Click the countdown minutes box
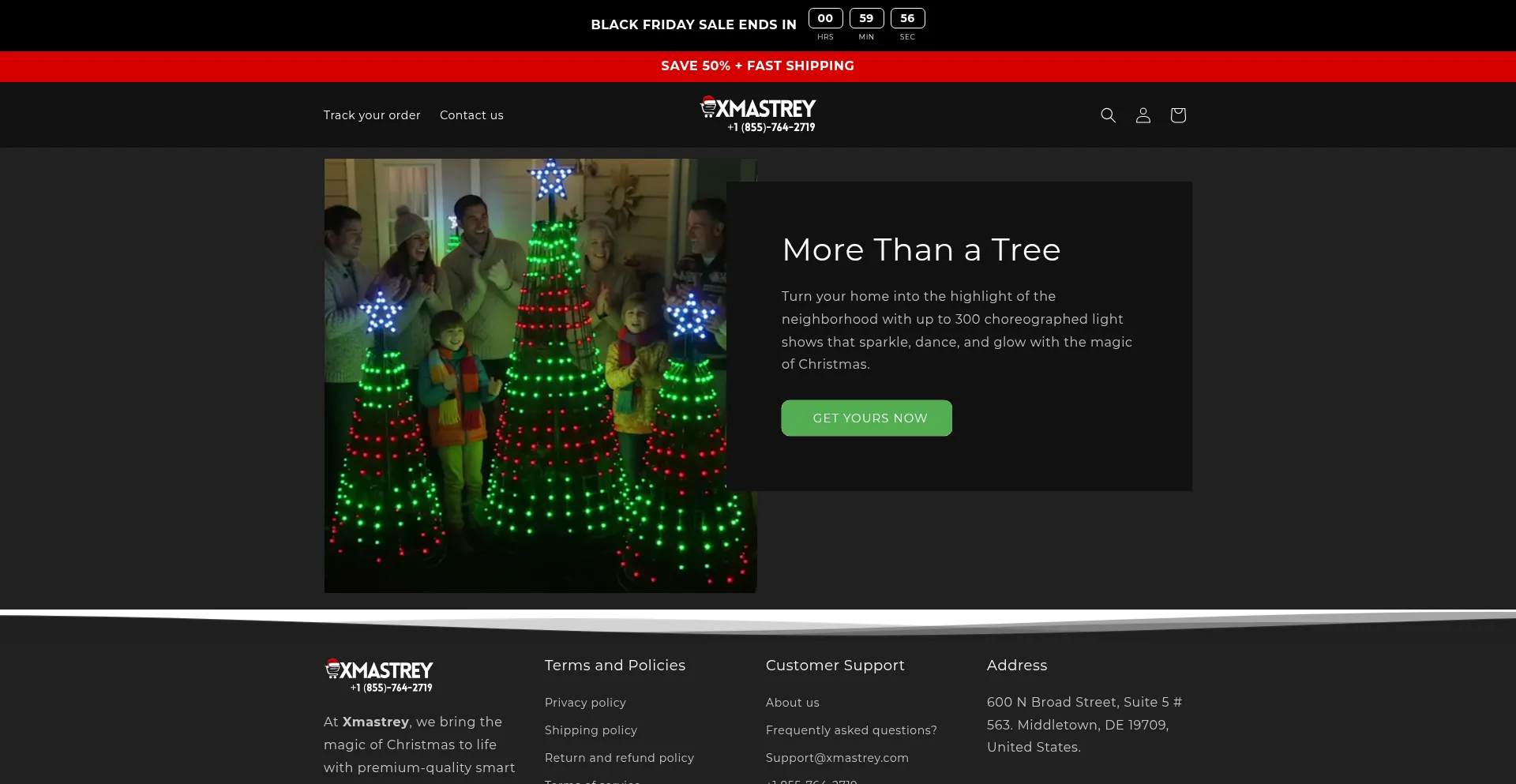This screenshot has height=784, width=1516. (x=866, y=18)
